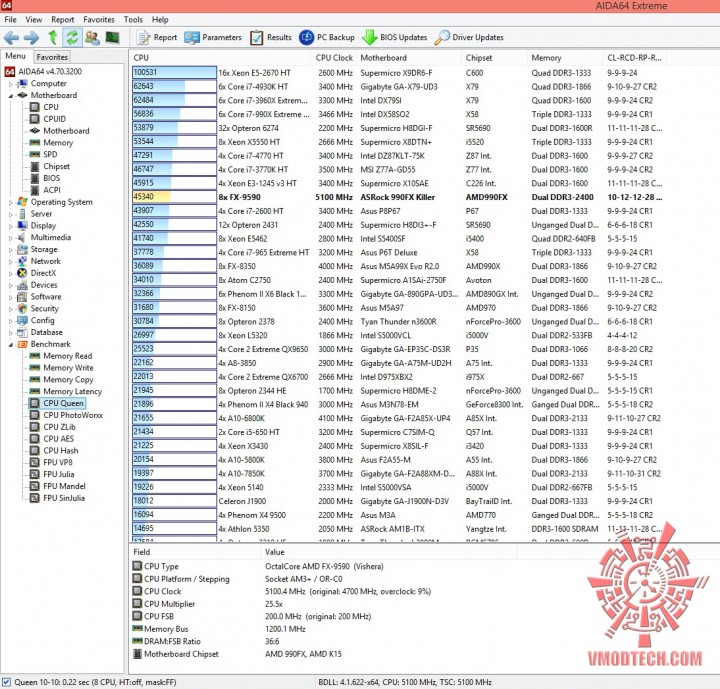Select the CPU item under Motherboard
The height and width of the screenshot is (689, 720).
pyautogui.click(x=44, y=107)
